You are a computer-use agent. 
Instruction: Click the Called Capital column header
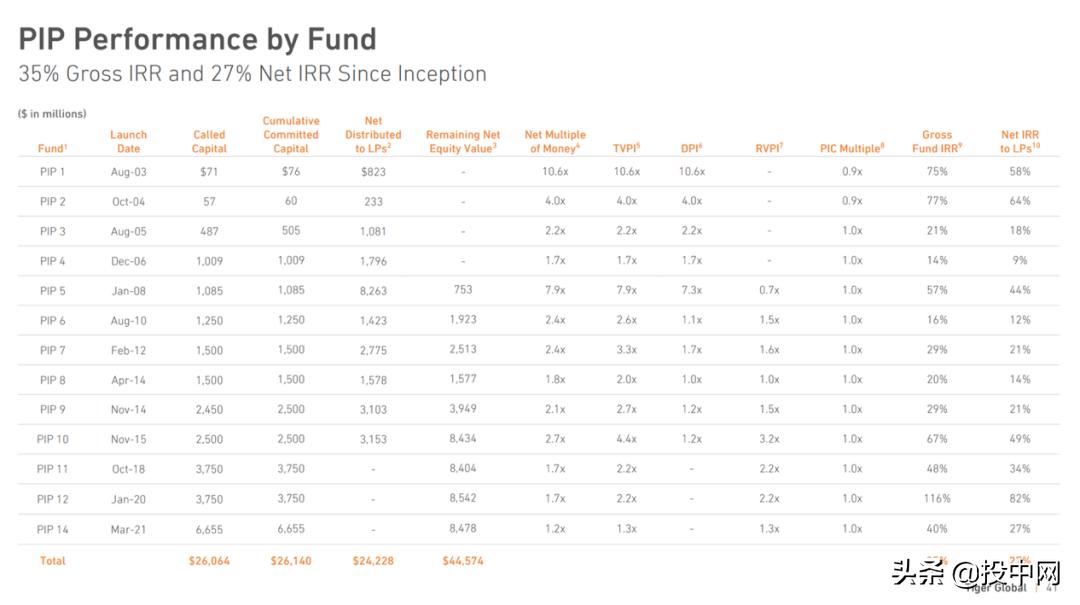(209, 142)
